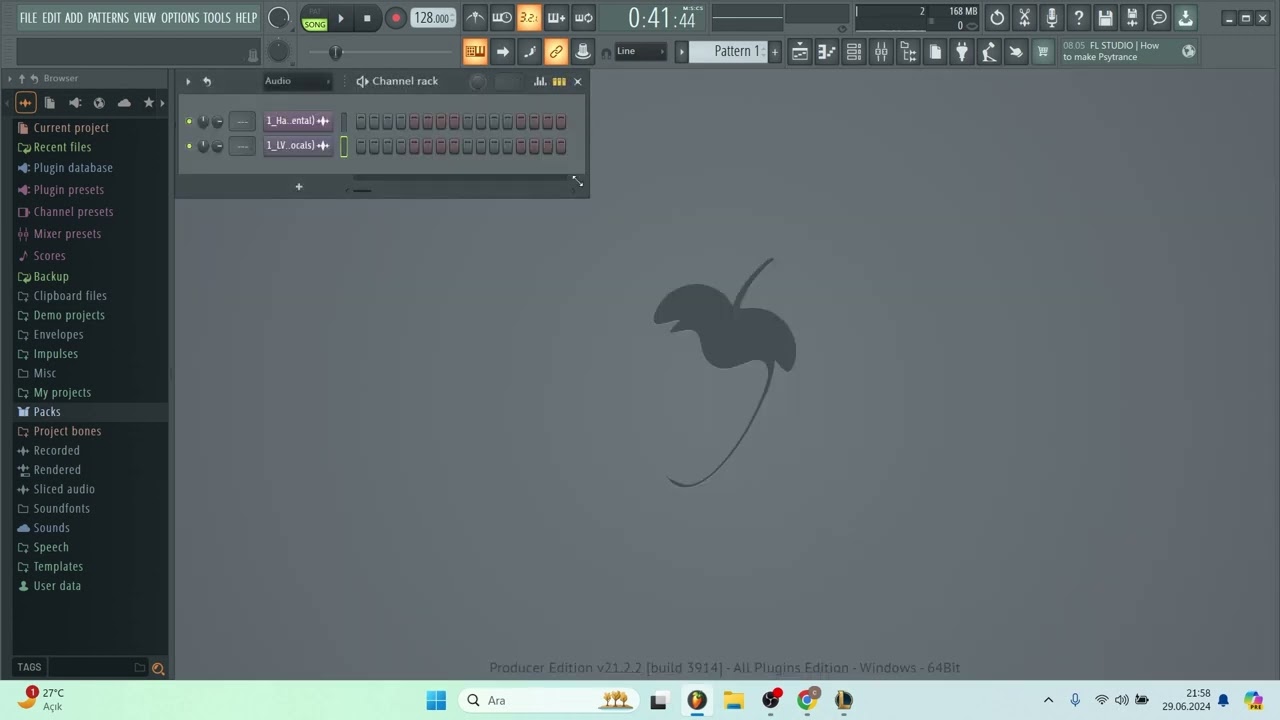Arm the Record button
1280x720 pixels.
395,18
